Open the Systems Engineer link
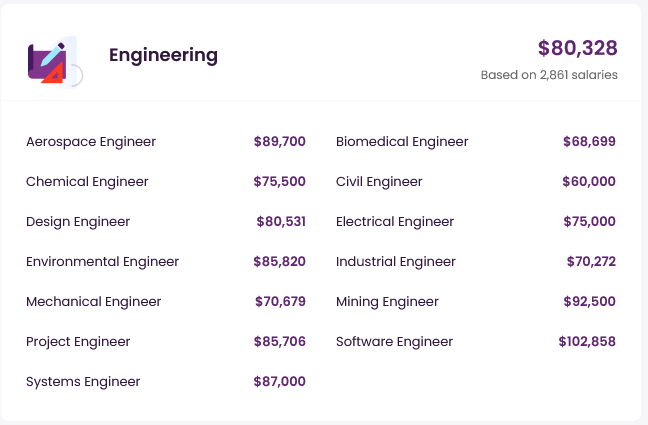 coord(83,382)
